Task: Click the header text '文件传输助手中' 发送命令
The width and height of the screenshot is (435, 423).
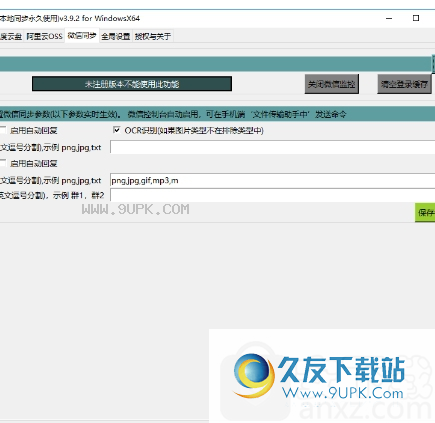Action: pos(299,114)
